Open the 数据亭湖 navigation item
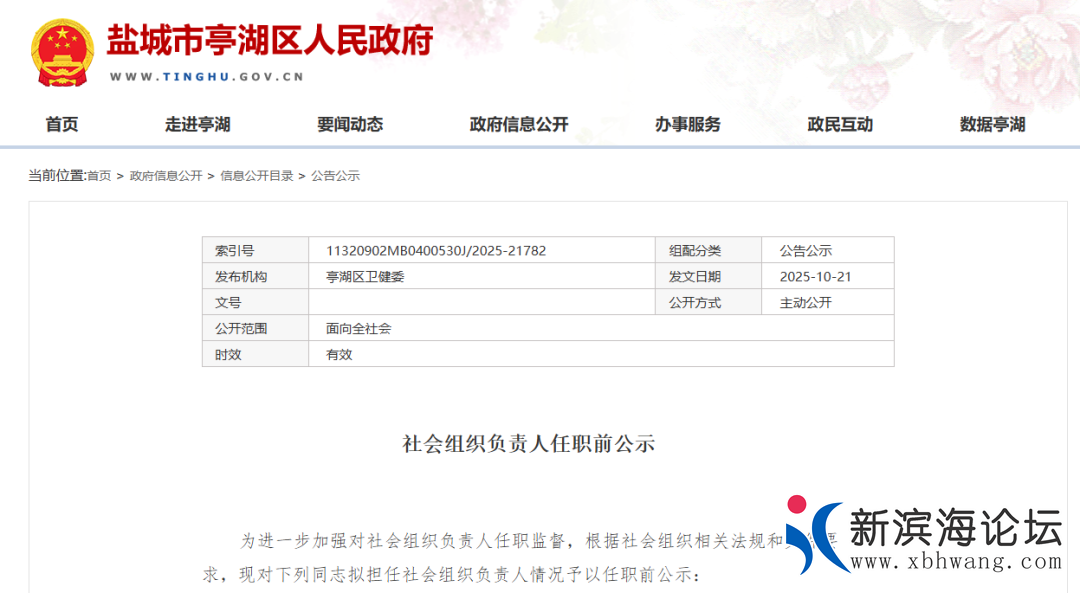This screenshot has width=1080, height=593. tap(992, 125)
